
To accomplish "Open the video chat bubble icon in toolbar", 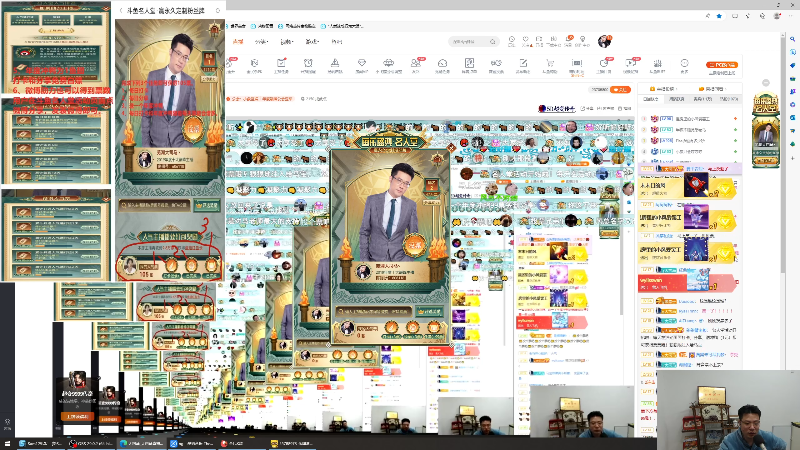I will click(x=631, y=63).
